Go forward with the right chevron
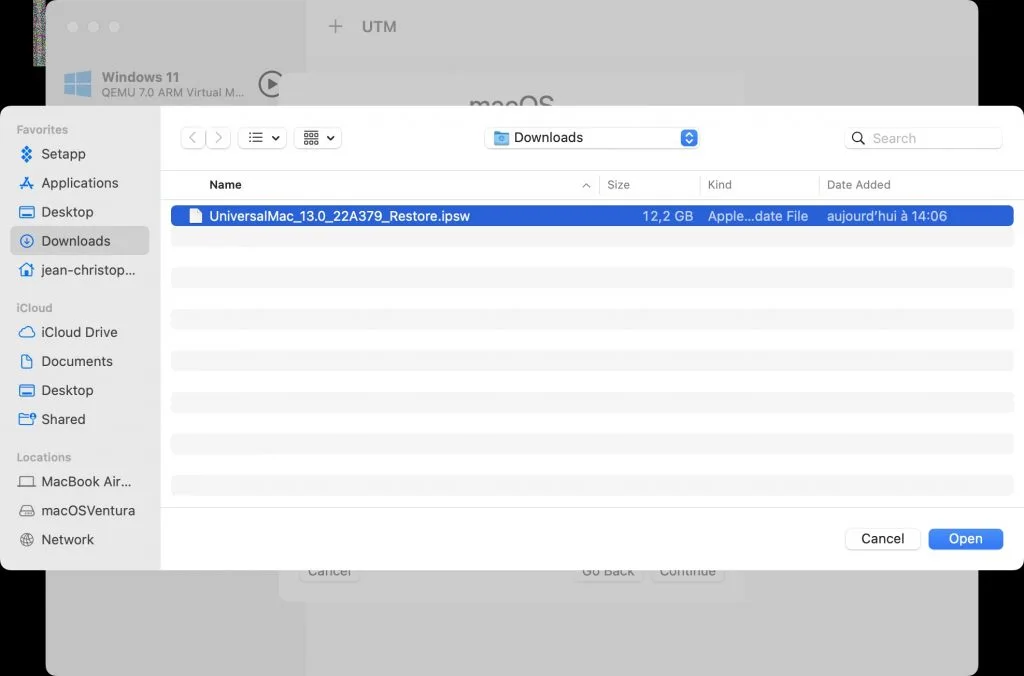The width and height of the screenshot is (1024, 676). (218, 138)
